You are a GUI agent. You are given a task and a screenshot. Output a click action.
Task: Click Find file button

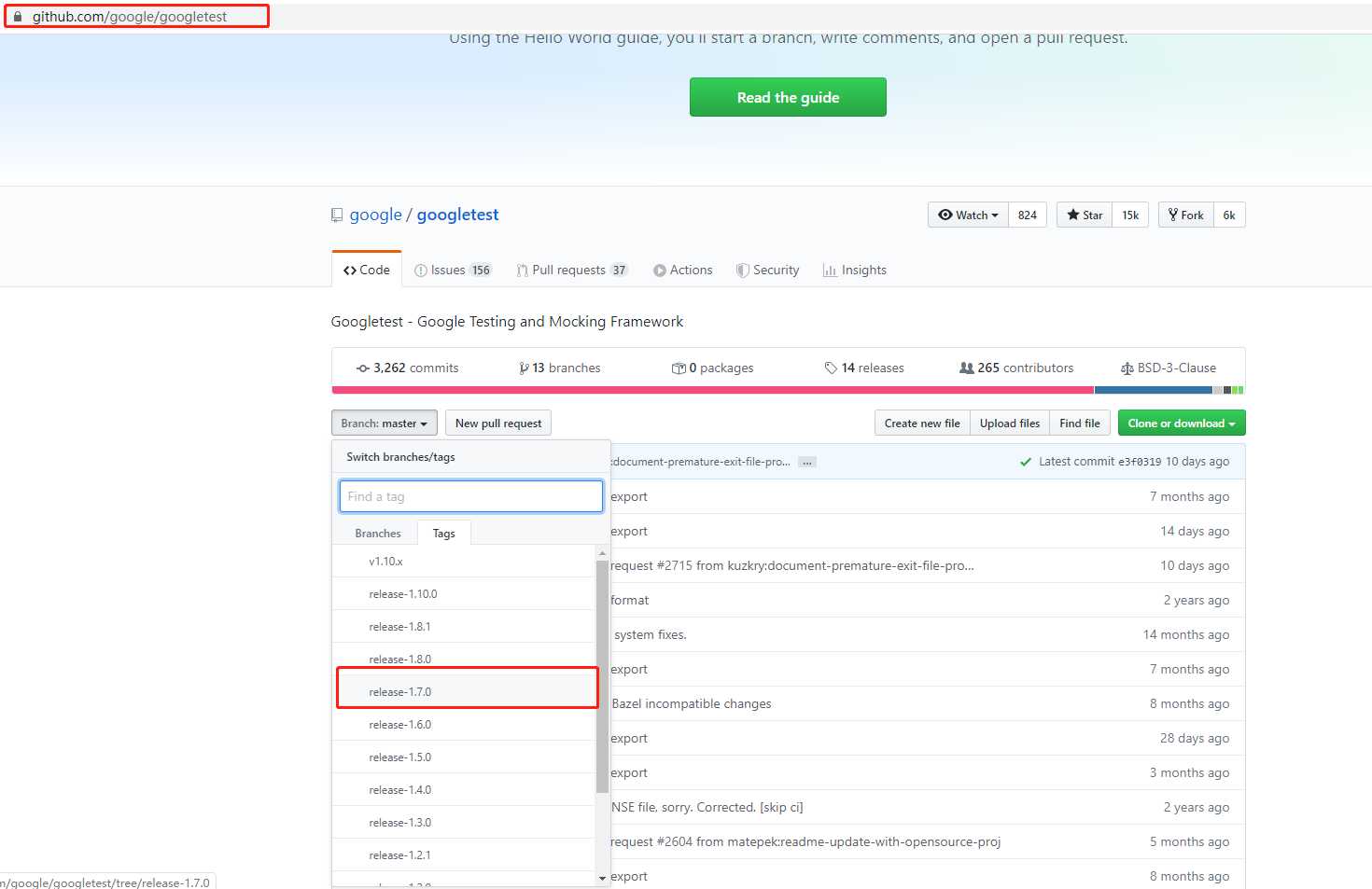[x=1080, y=423]
